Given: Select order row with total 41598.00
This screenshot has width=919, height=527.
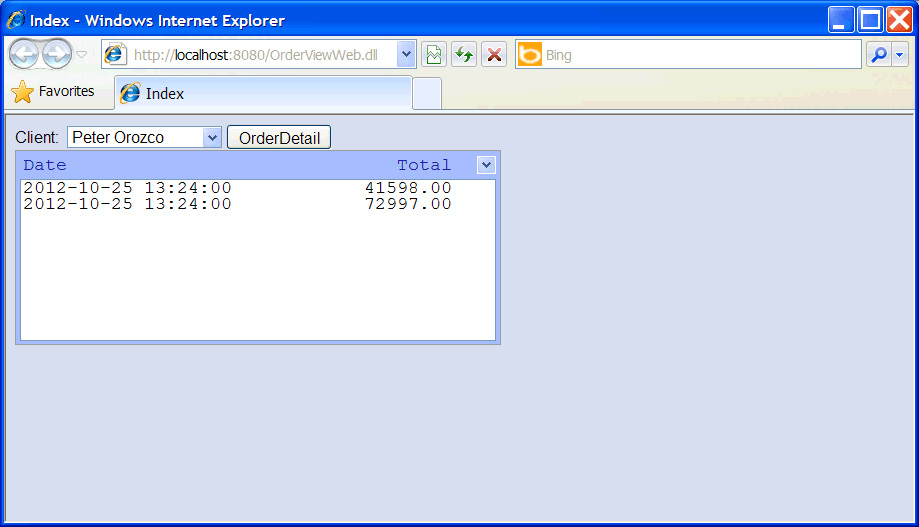Looking at the screenshot, I should (258, 188).
